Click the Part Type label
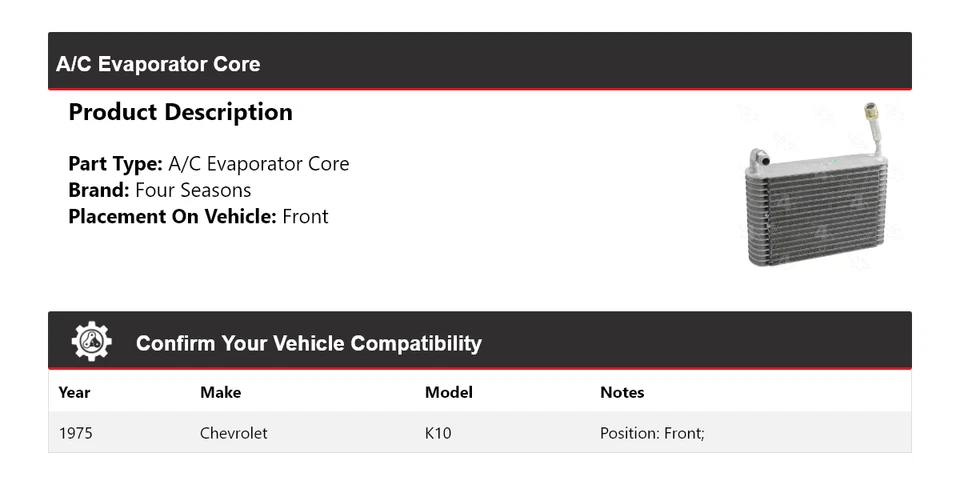Screen dimensions: 960x485 [115, 164]
